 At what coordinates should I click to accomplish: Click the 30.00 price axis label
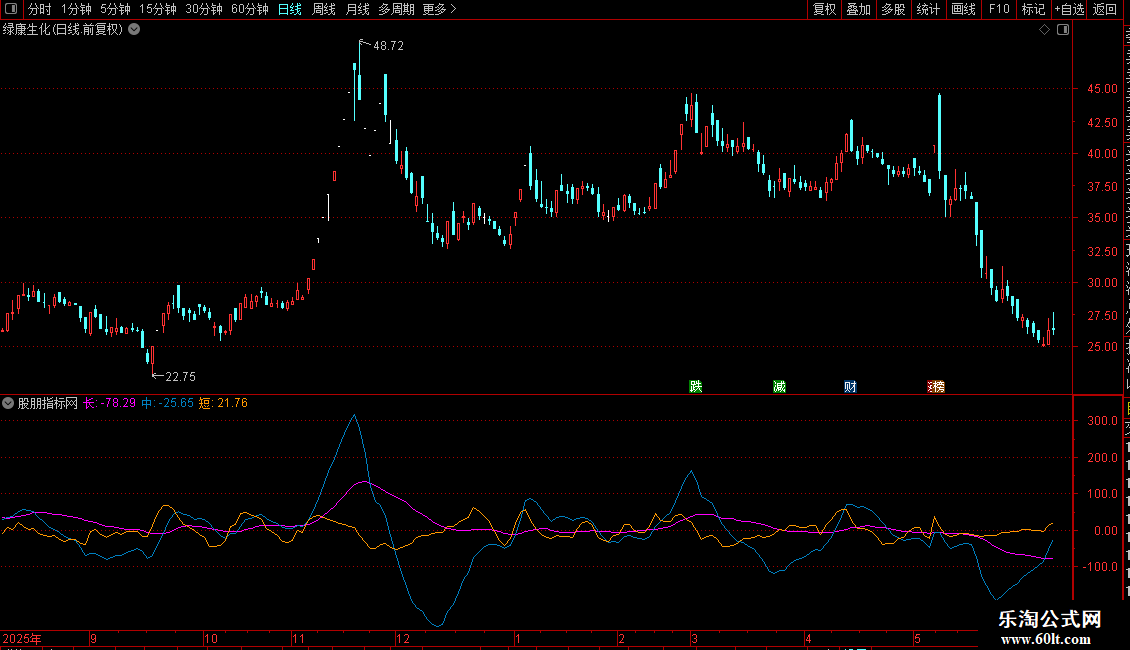pyautogui.click(x=1103, y=282)
